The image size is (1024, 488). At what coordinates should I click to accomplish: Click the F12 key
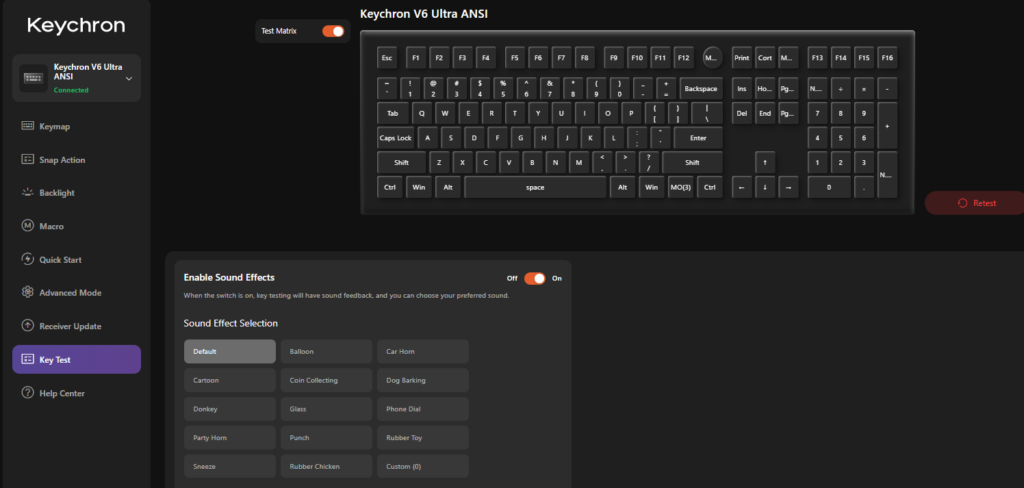[683, 57]
